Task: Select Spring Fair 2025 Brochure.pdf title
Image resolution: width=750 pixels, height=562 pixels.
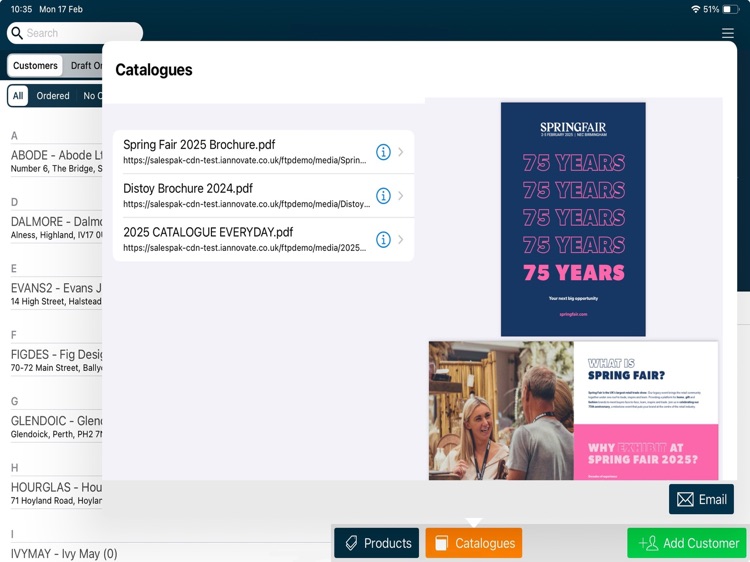Action: pos(199,144)
